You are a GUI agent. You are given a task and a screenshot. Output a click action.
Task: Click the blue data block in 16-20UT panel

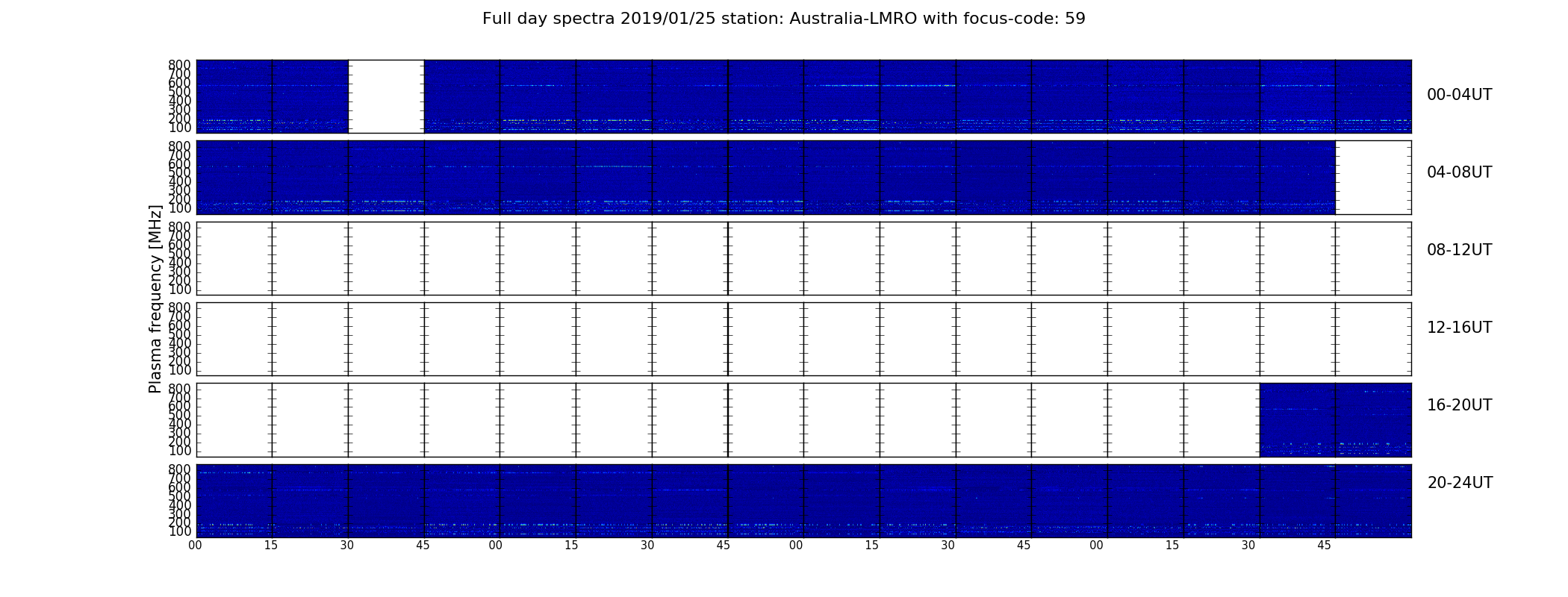pos(1335,420)
